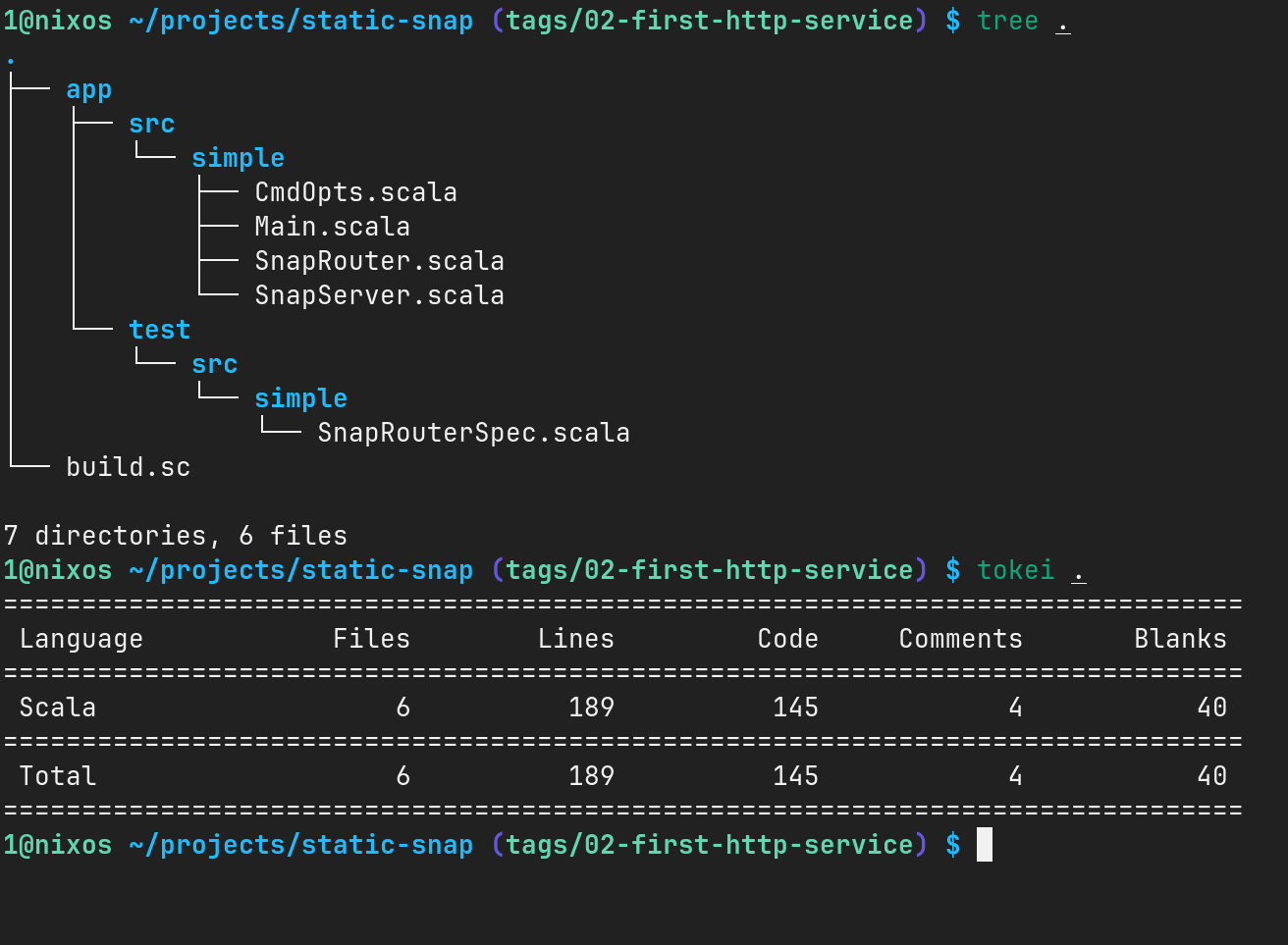Image resolution: width=1288 pixels, height=945 pixels.
Task: Select build.sc file entry
Action: [x=128, y=467]
